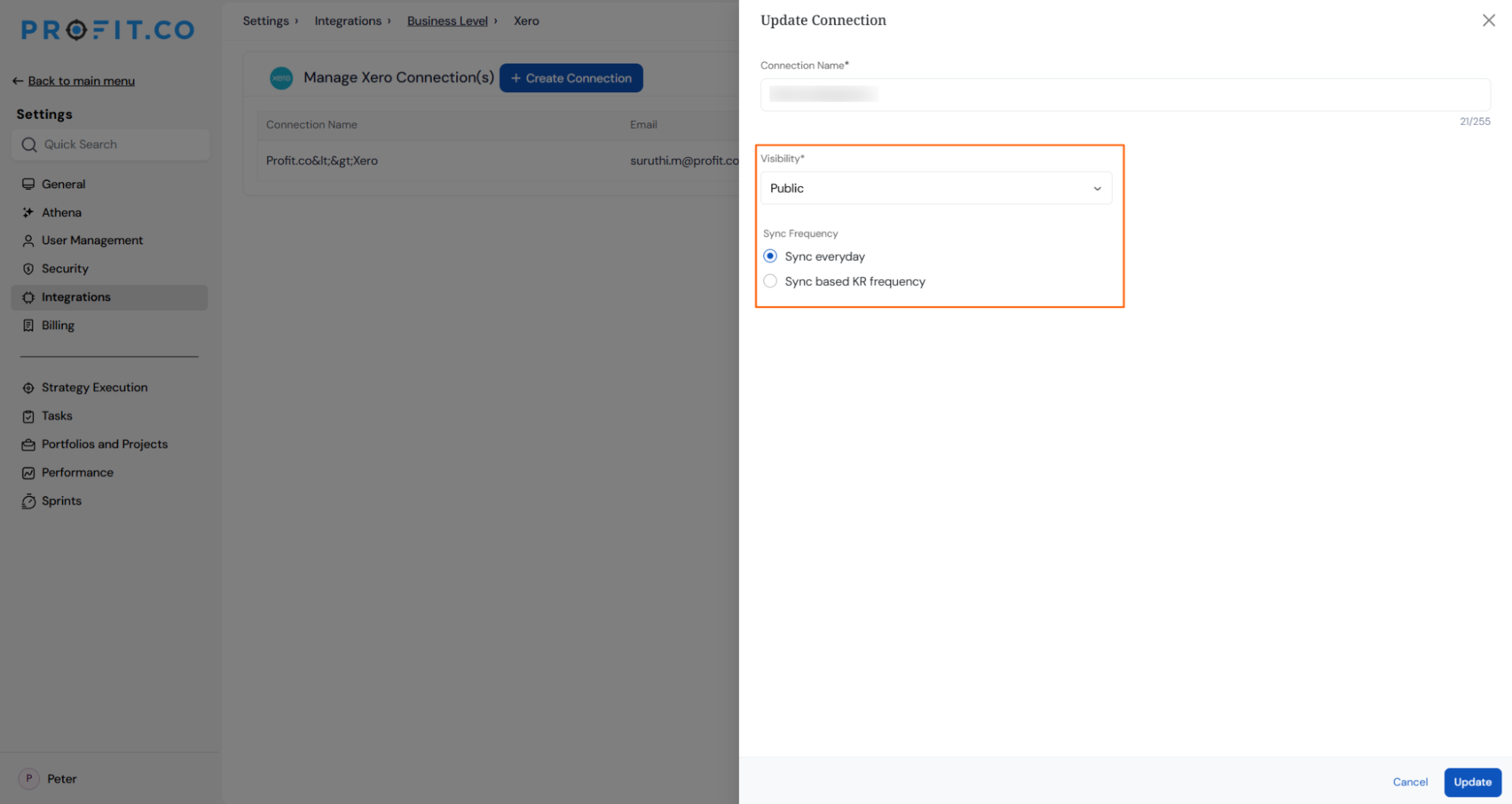
Task: Click the Integrations gear icon
Action: [x=28, y=297]
